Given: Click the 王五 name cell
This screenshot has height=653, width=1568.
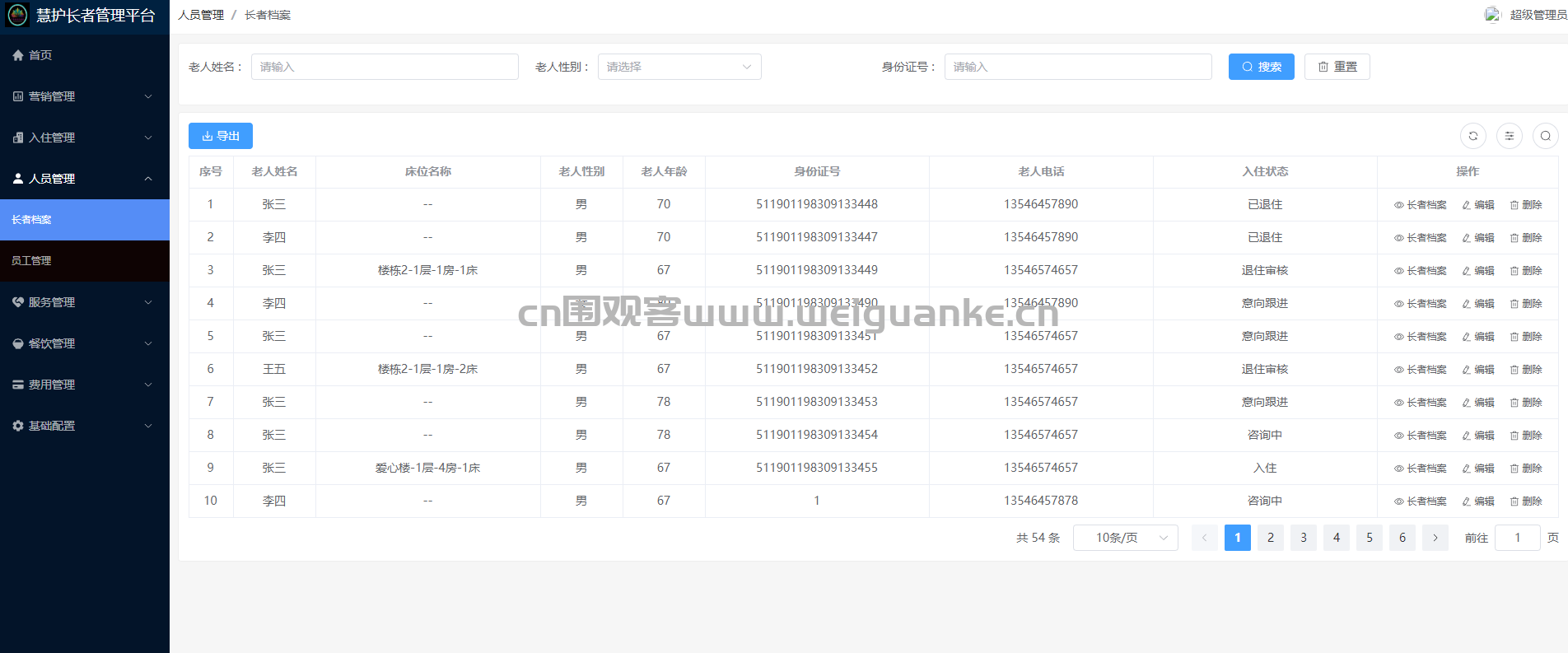Looking at the screenshot, I should pos(274,369).
